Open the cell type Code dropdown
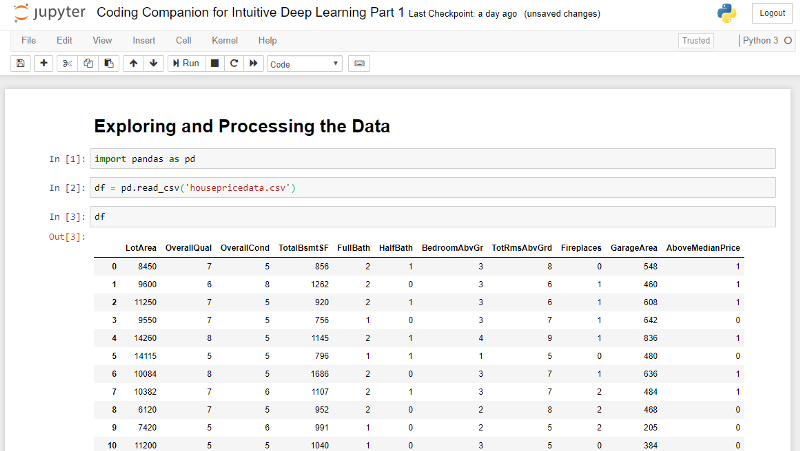 [x=304, y=63]
